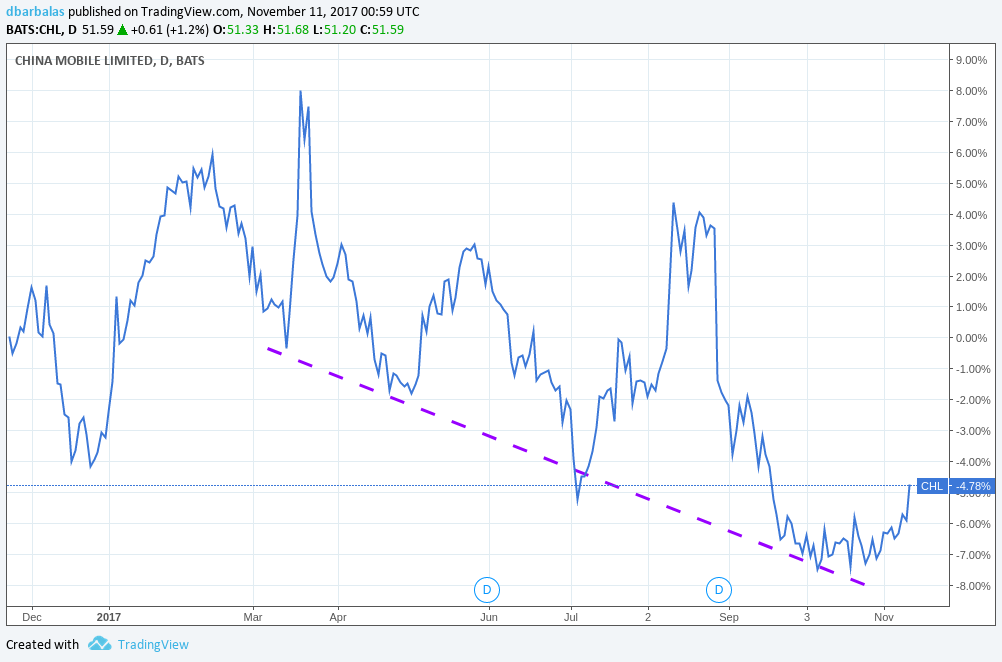Screen dimensions: 1002x662
Task: Click the Dec label on time axis
Action: 31,617
